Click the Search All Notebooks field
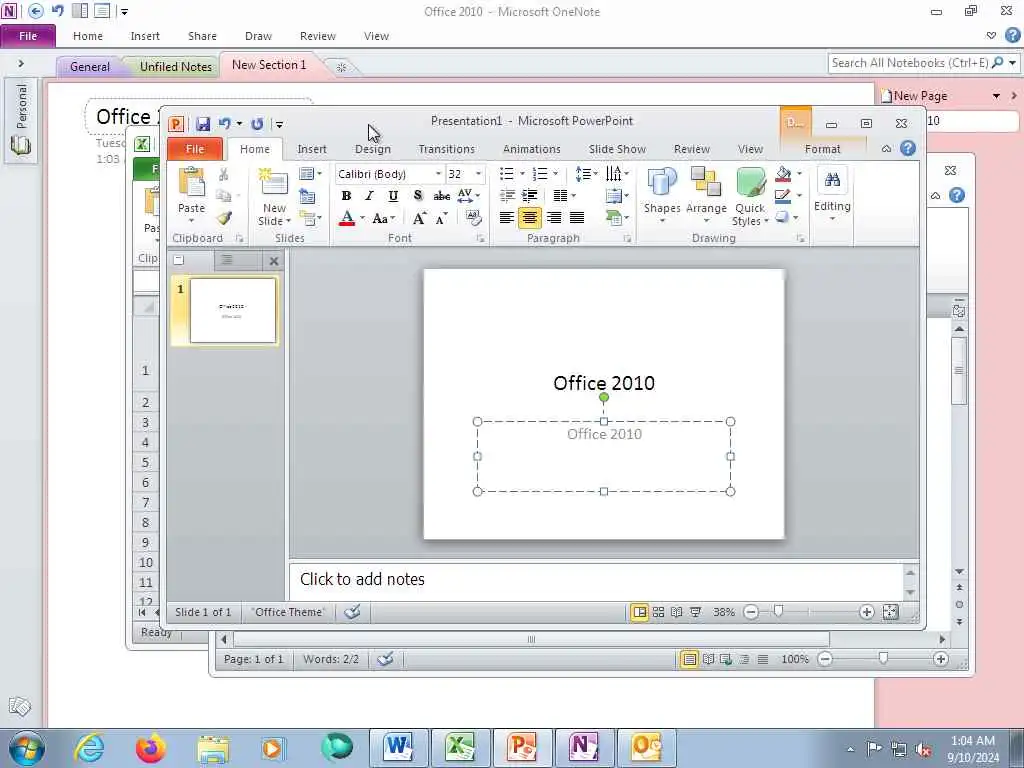1024x768 pixels. click(911, 63)
